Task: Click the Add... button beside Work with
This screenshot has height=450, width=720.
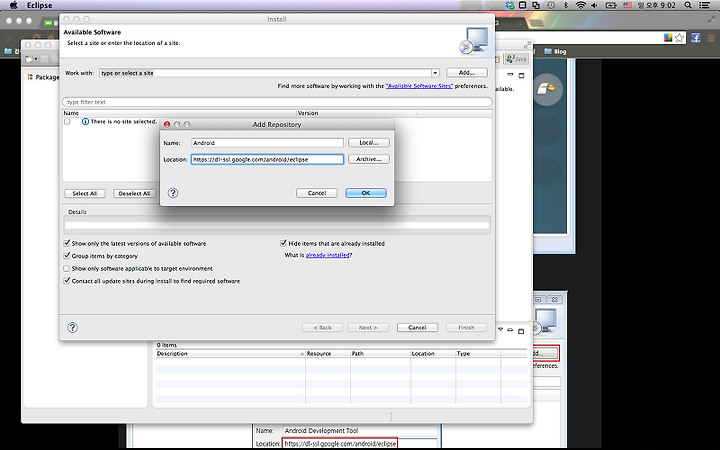Action: tap(467, 73)
